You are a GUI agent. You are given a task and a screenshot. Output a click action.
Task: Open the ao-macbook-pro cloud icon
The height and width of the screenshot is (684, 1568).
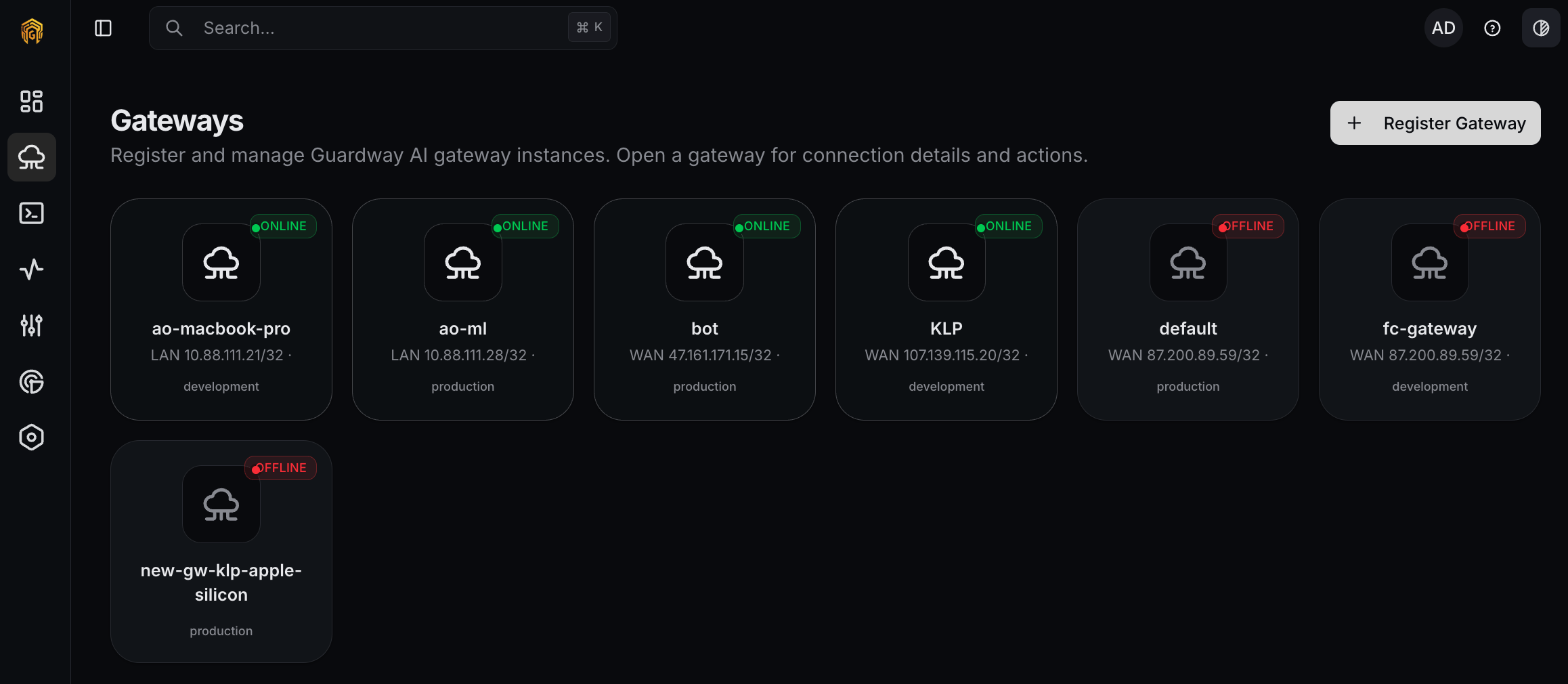pyautogui.click(x=221, y=263)
